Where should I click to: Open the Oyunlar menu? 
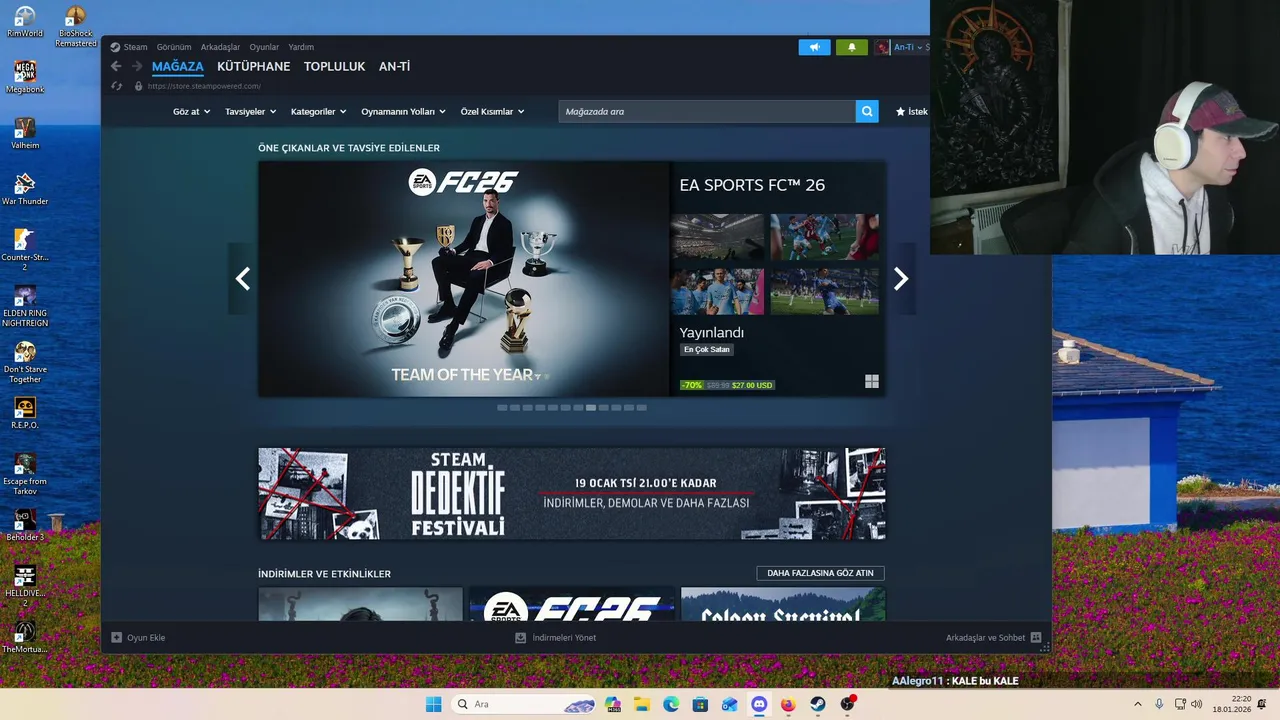click(x=264, y=47)
